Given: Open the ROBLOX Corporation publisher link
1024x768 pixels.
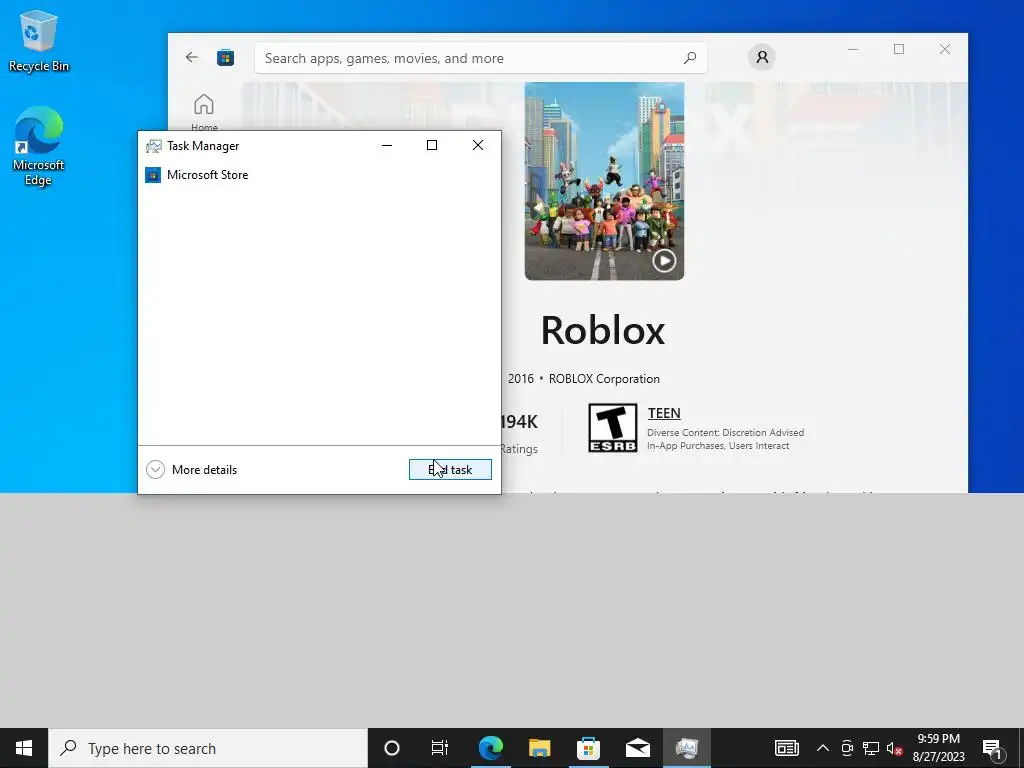Looking at the screenshot, I should point(604,379).
